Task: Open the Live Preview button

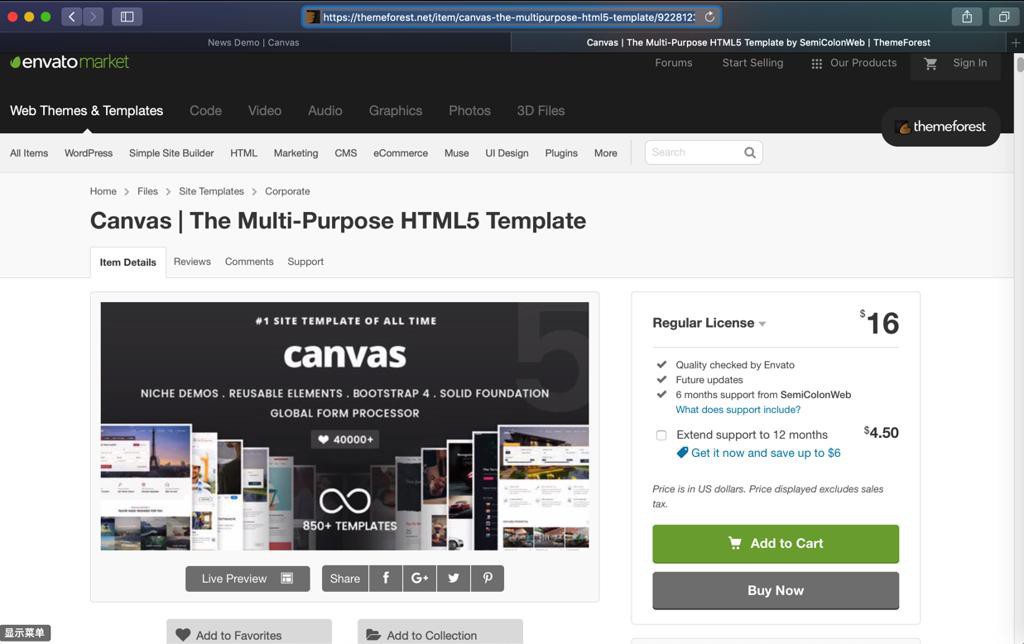Action: point(248,578)
